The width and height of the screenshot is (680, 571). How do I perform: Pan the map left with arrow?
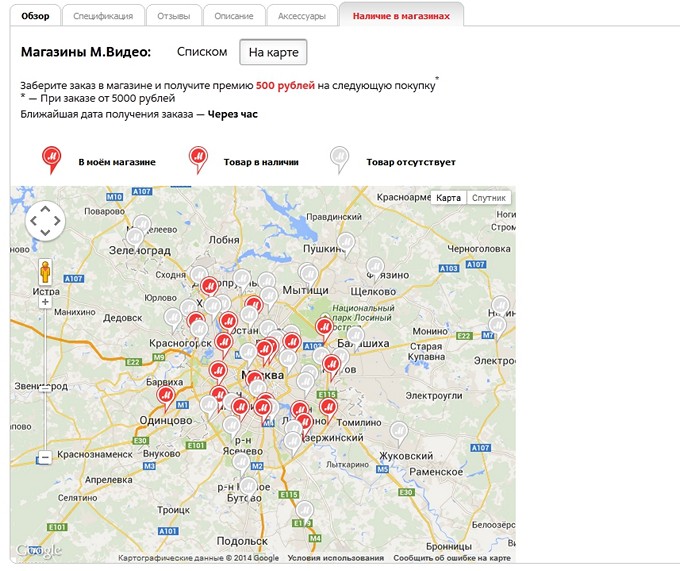tap(33, 221)
